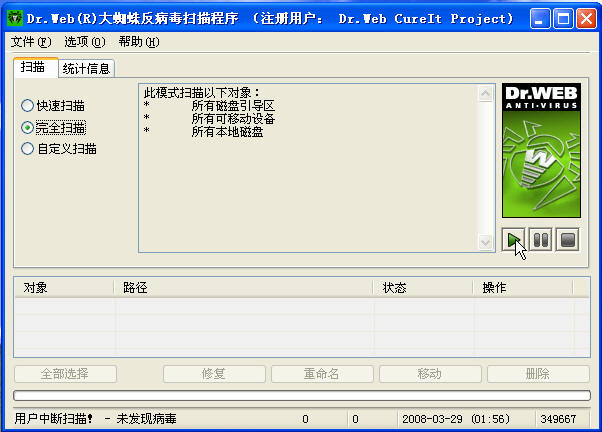Open the 帮助(H) menu
Screen dimensions: 602x432
click(x=139, y=41)
